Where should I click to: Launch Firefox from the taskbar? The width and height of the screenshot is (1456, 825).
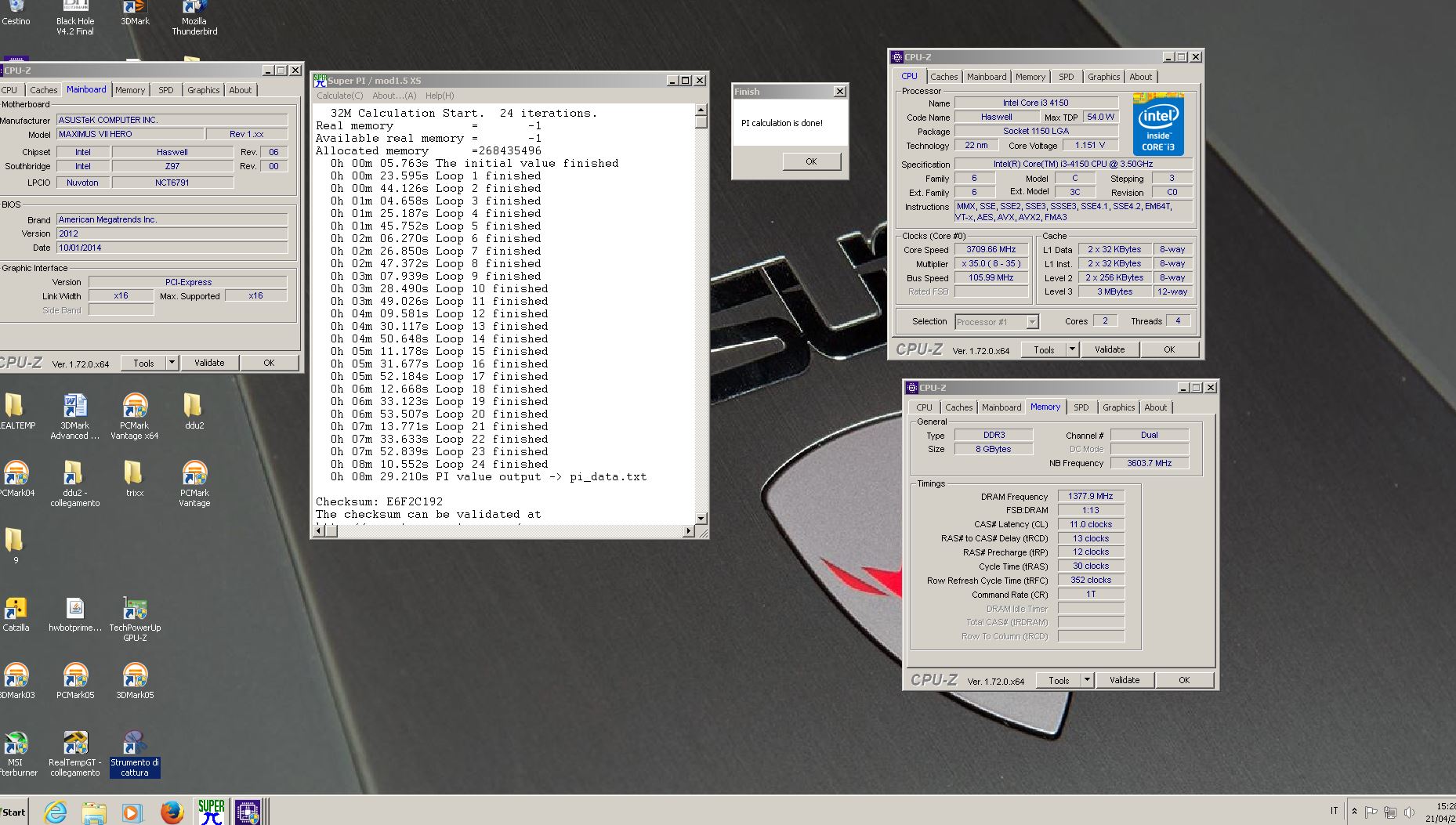point(172,812)
